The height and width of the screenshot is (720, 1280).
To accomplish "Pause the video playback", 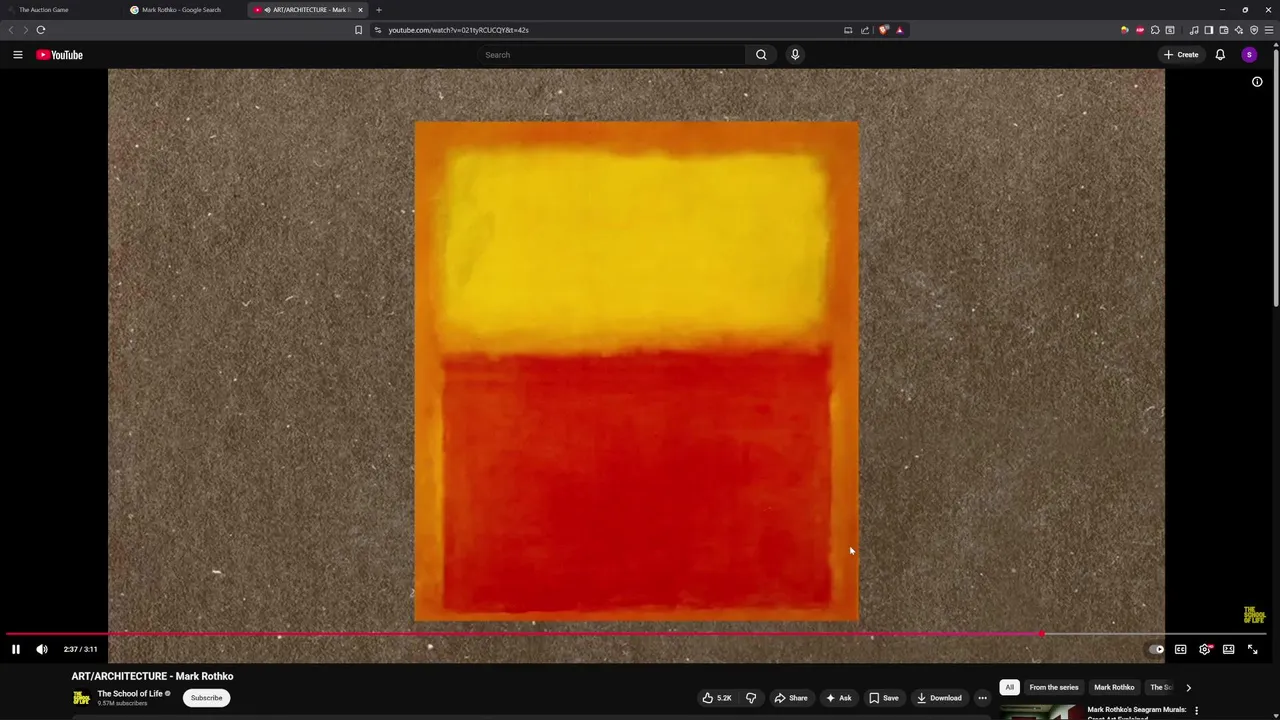I will point(16,649).
